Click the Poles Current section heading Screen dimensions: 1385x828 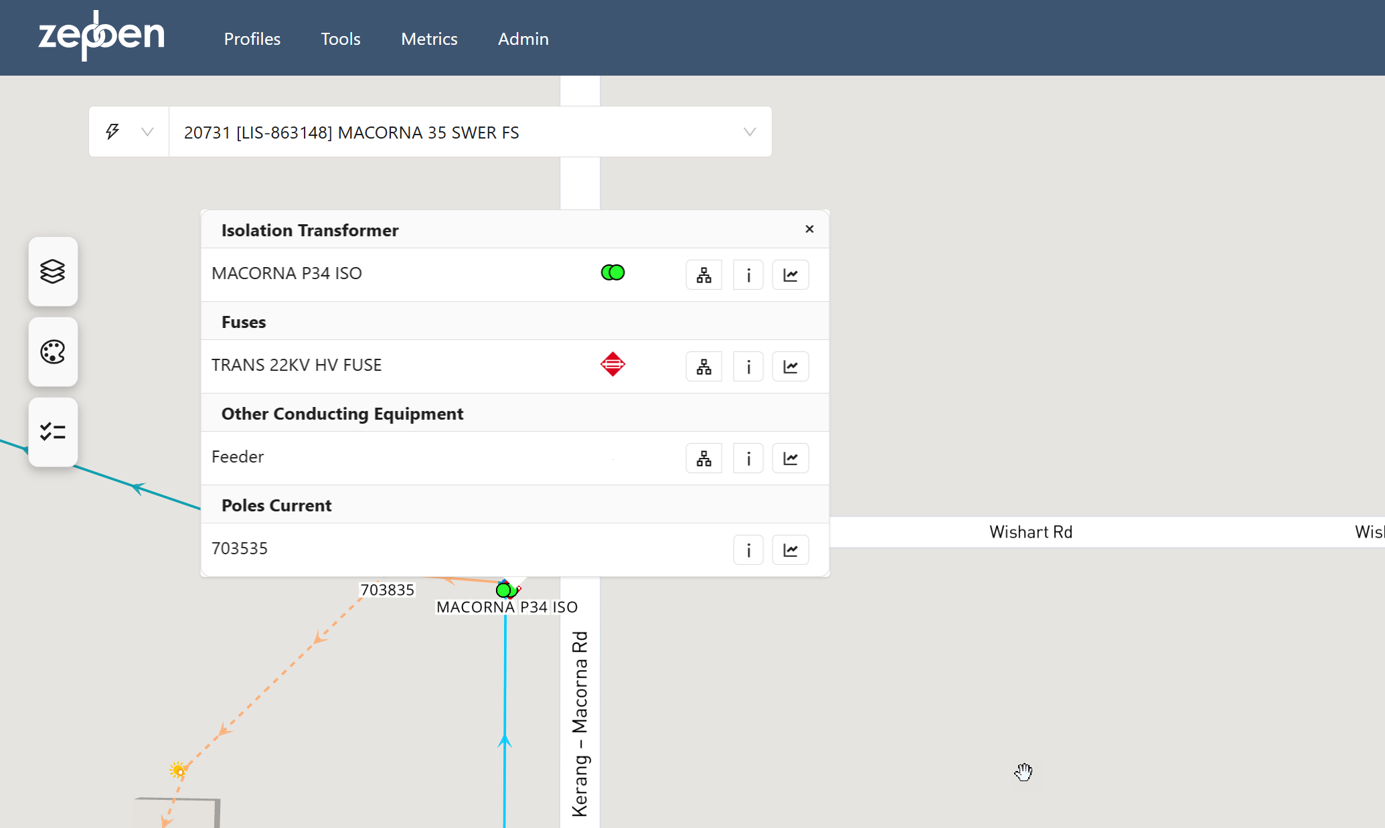tap(276, 505)
